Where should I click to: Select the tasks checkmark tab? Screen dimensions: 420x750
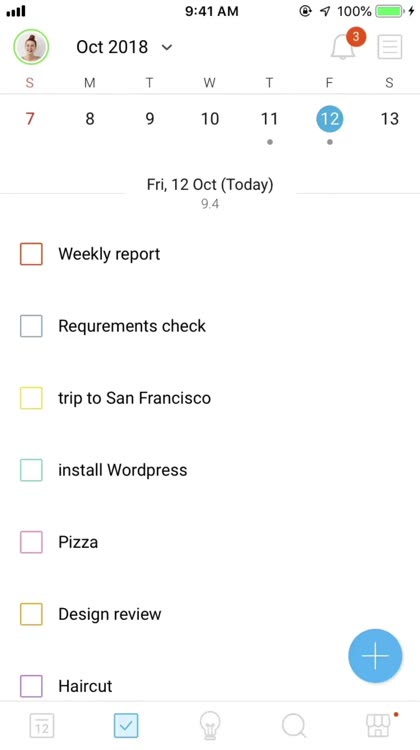tap(126, 726)
